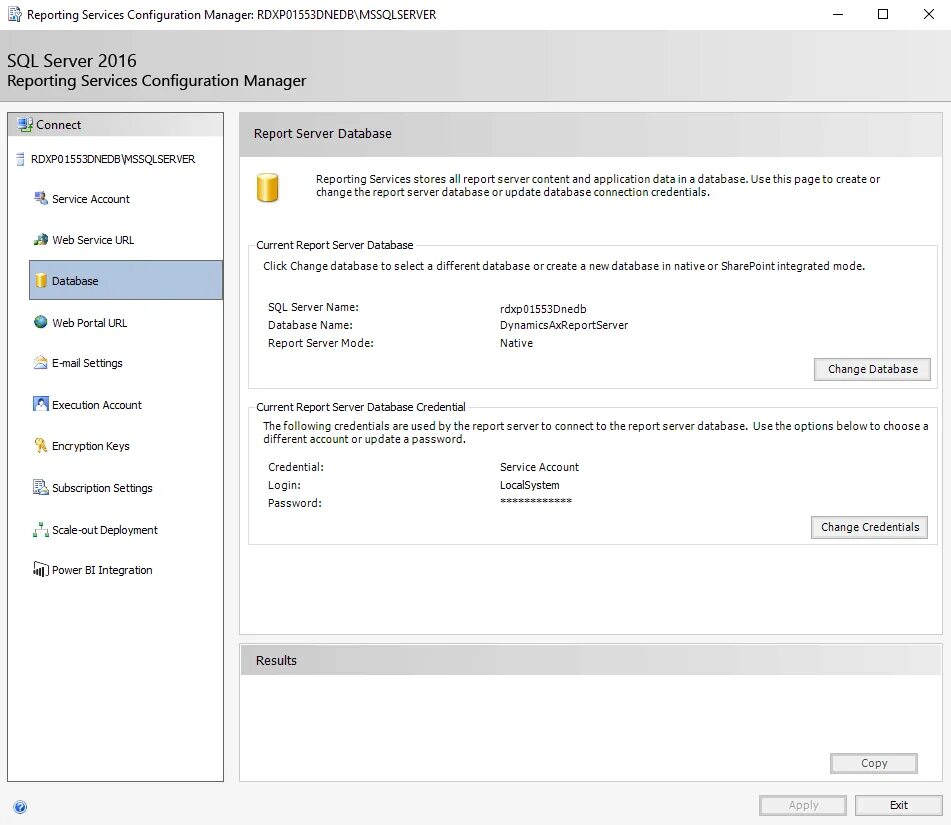Click the Current Report Server Database Credential label
This screenshot has width=951, height=825.
(360, 407)
